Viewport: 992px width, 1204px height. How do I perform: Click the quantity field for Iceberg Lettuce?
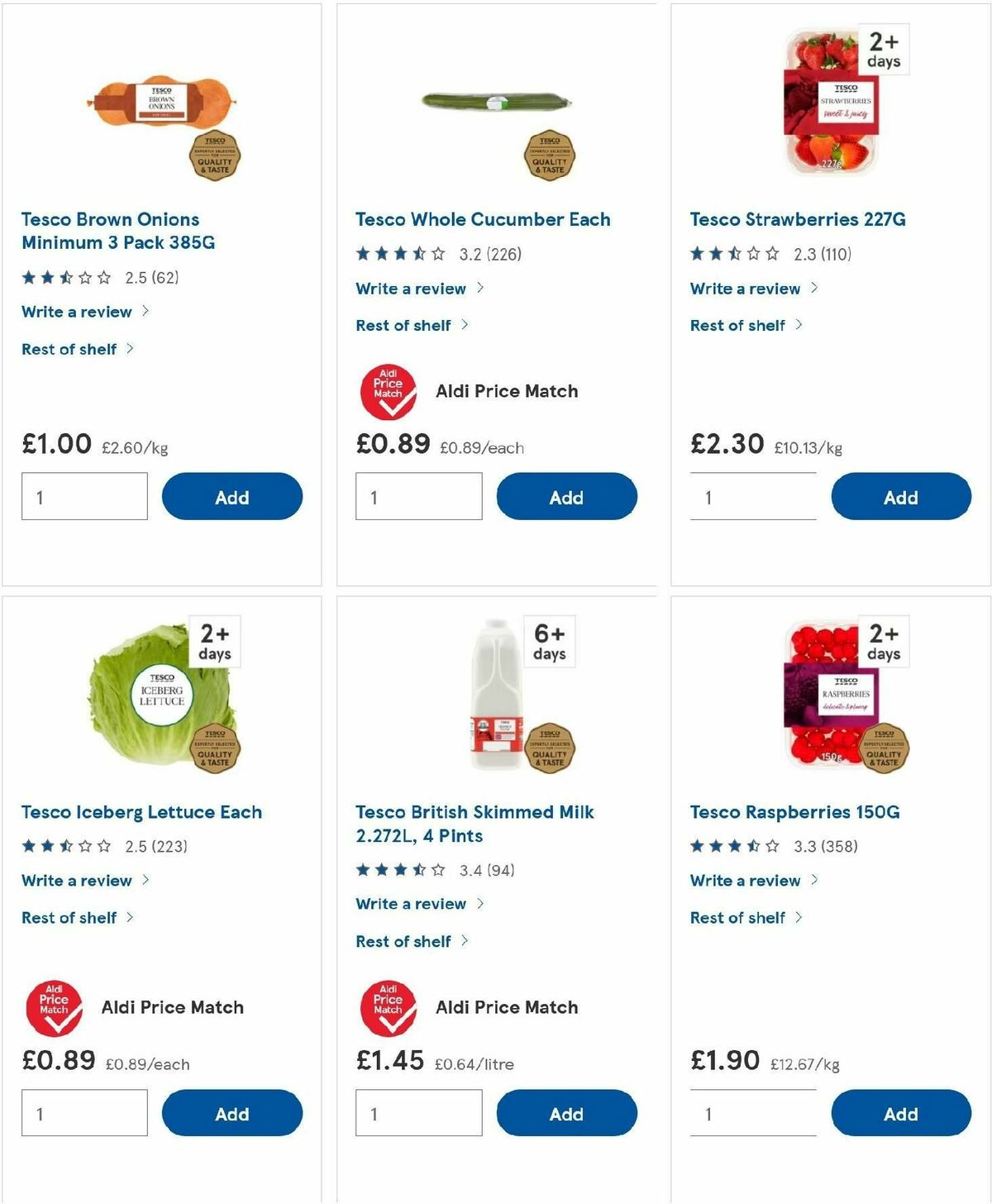pos(83,1112)
